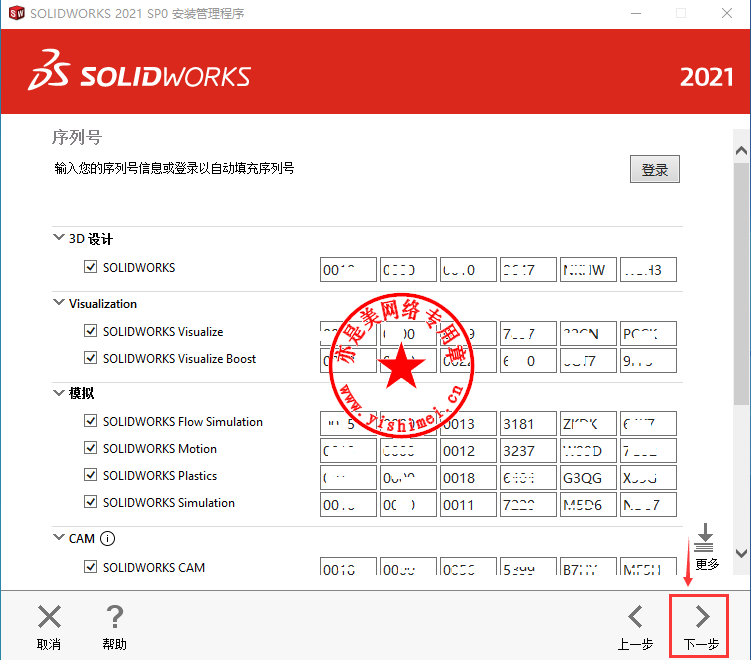This screenshot has width=751, height=660.
Task: Click Motion serial field 3237
Action: [528, 451]
